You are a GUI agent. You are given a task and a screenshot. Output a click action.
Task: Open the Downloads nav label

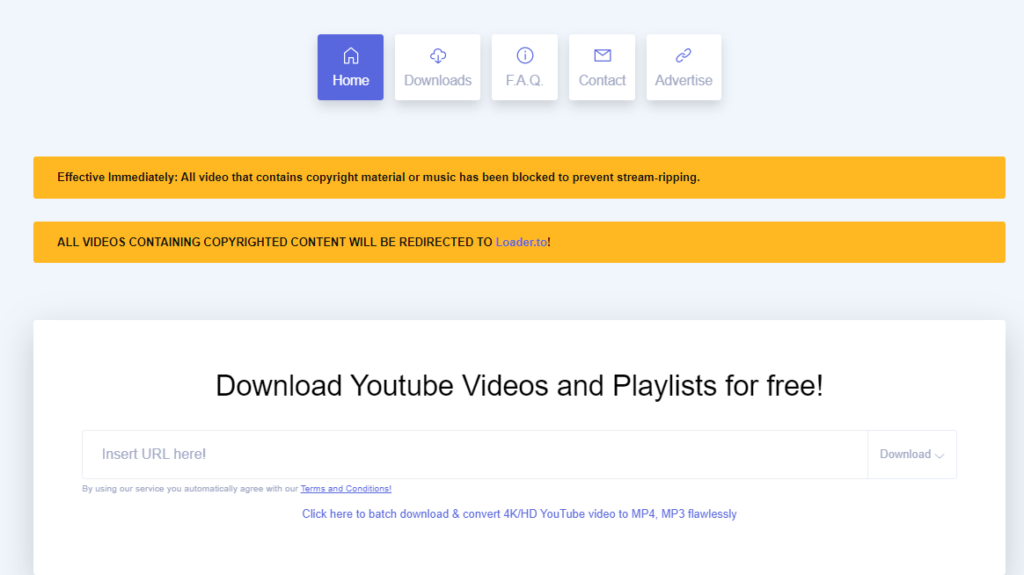(x=437, y=81)
